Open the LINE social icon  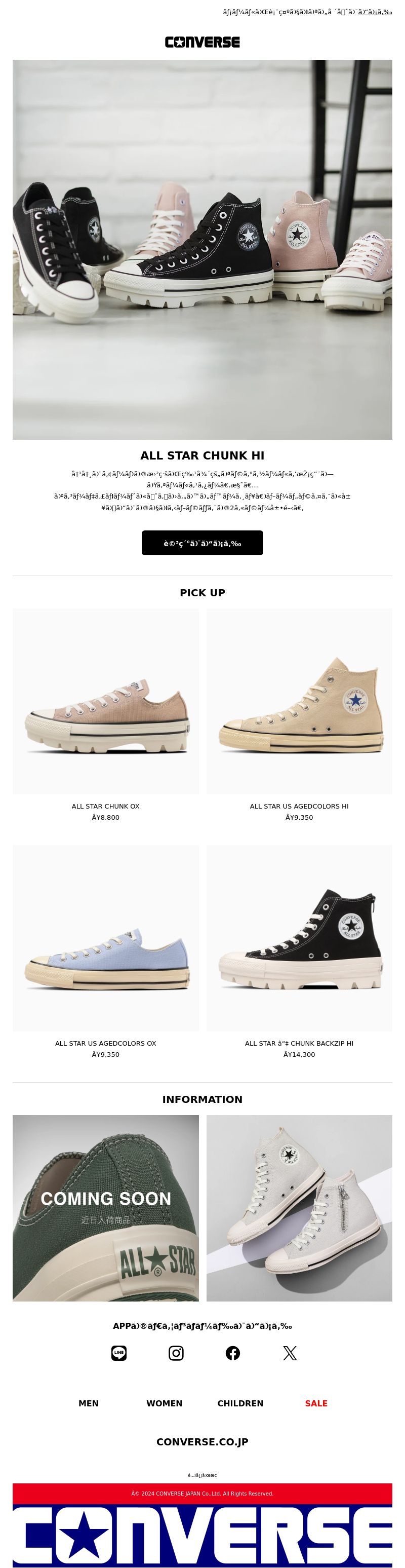coord(119,1353)
